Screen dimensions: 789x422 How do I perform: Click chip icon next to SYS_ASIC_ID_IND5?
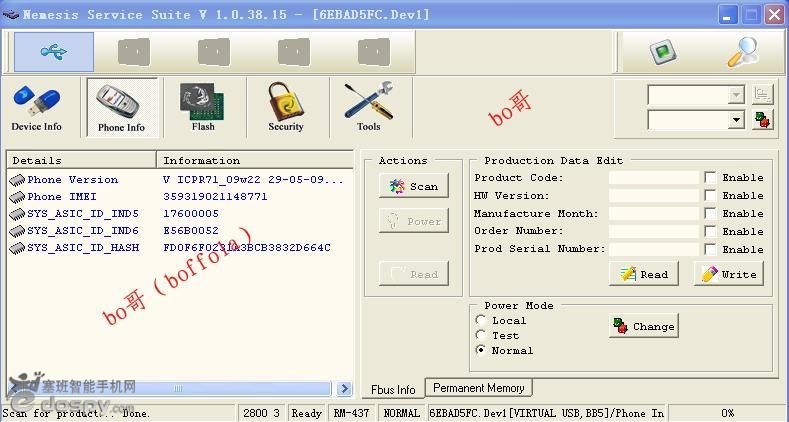pyautogui.click(x=17, y=214)
